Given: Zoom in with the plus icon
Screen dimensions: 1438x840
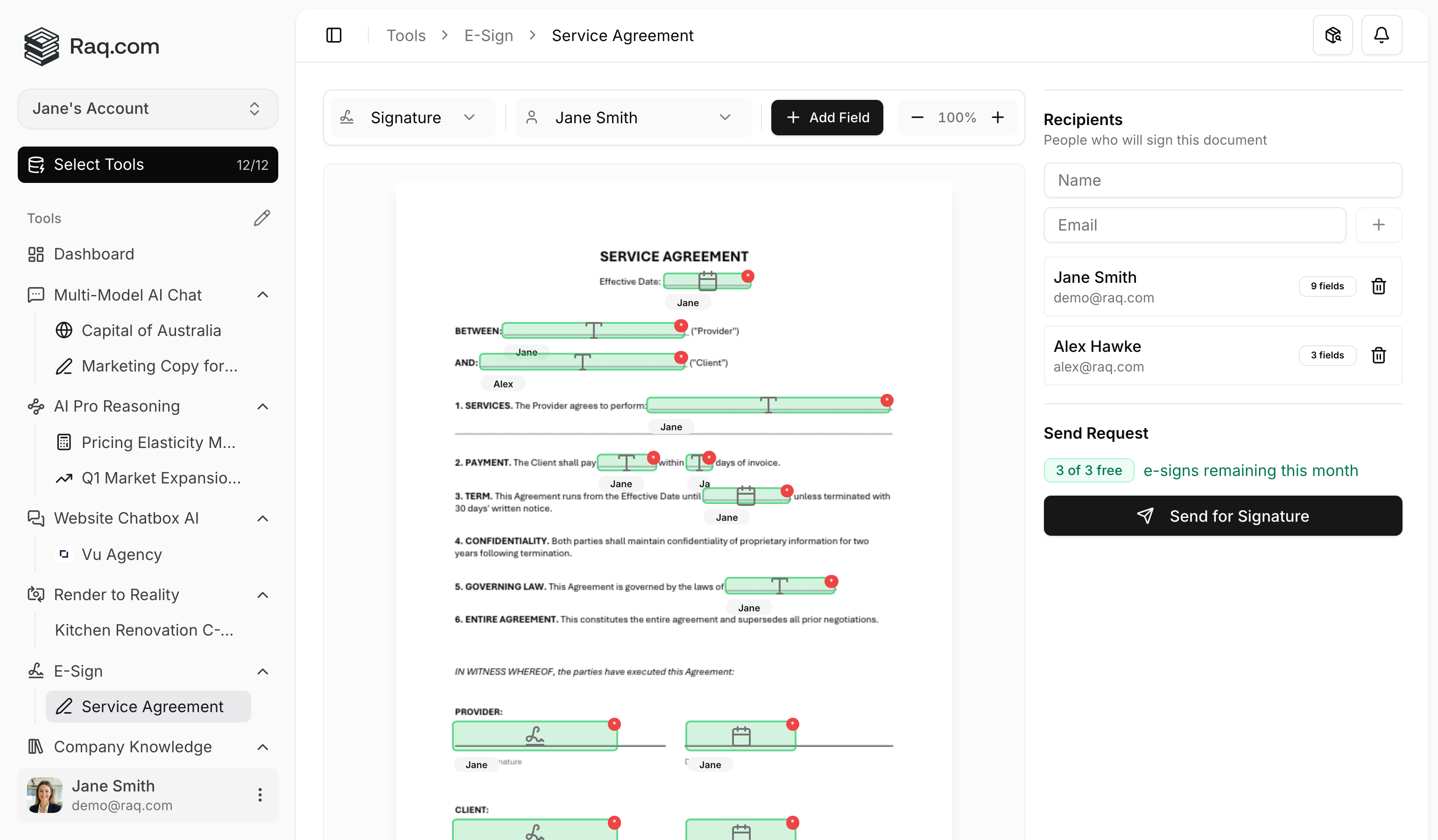Looking at the screenshot, I should [997, 118].
